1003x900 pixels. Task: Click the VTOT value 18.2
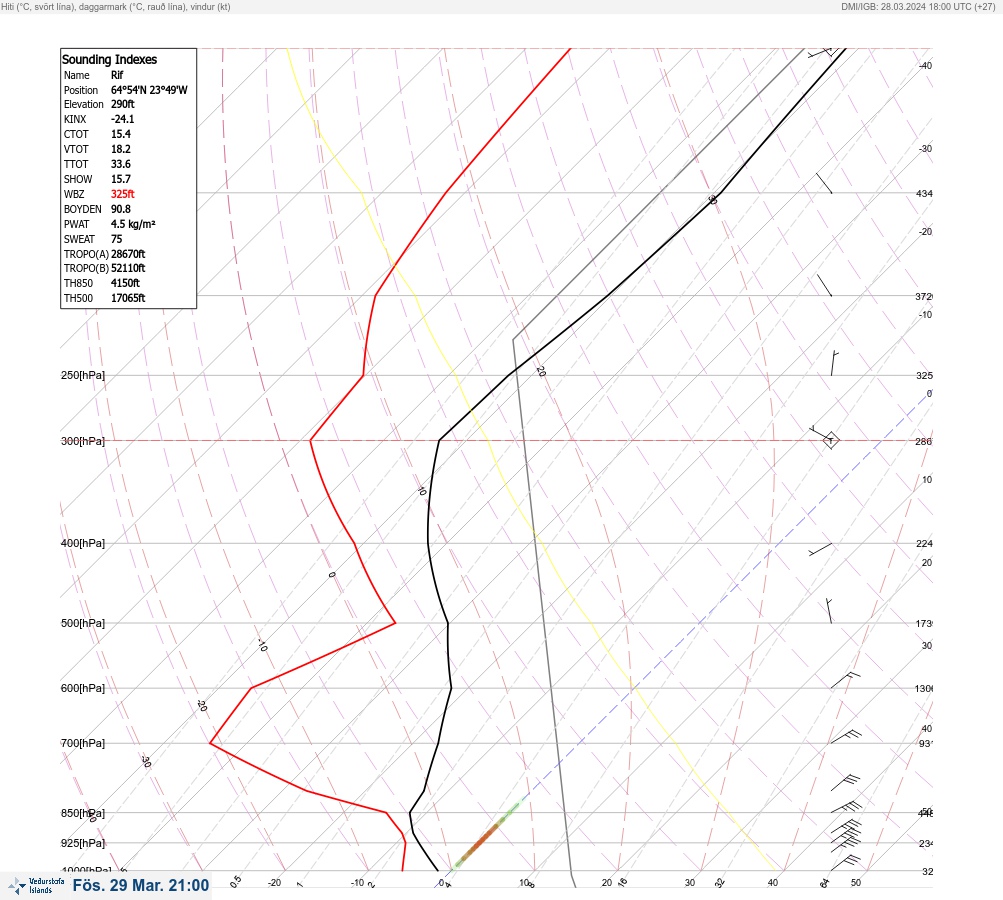click(121, 149)
